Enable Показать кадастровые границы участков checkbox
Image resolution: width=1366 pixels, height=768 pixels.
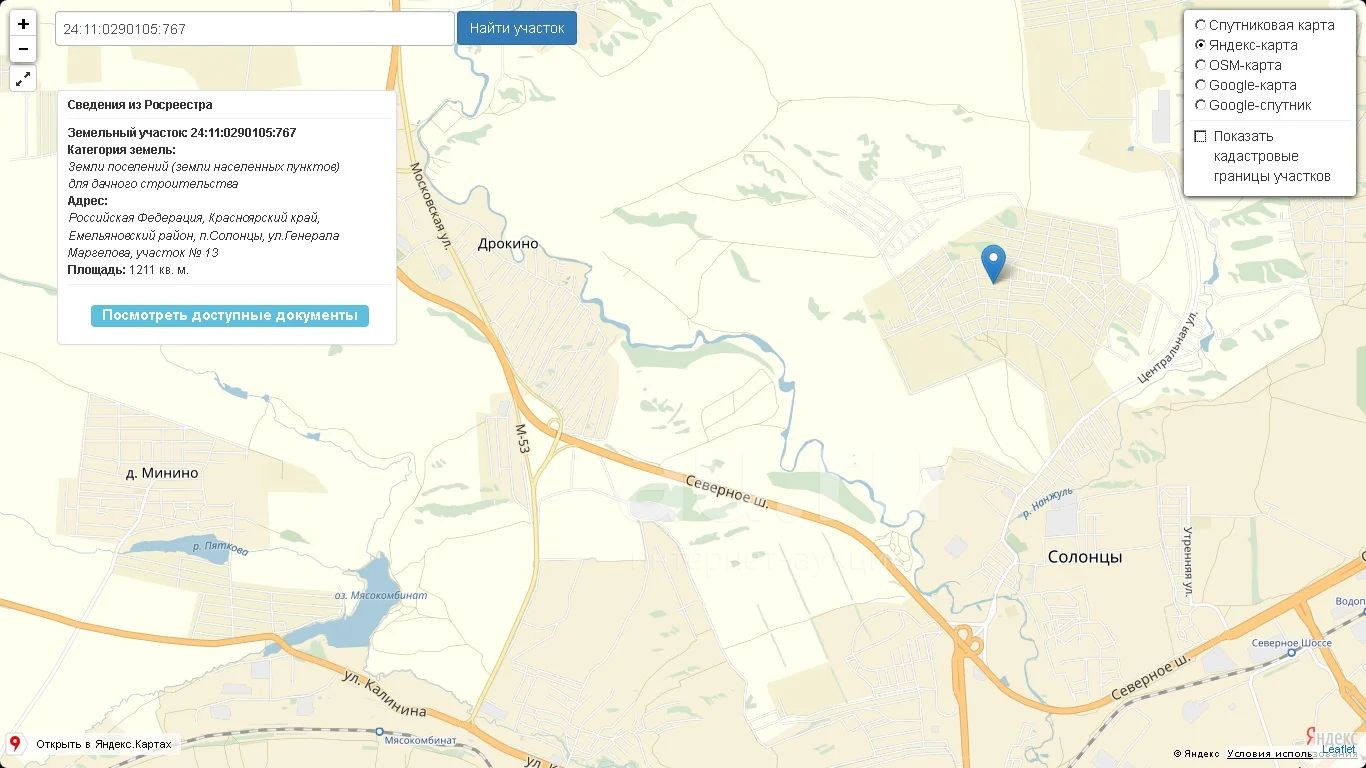tap(1201, 136)
